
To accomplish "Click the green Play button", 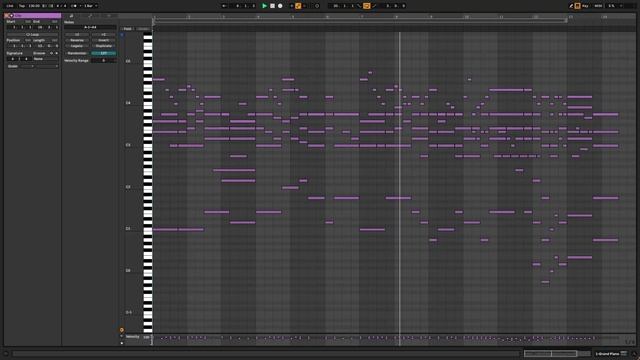I will click(x=264, y=6).
